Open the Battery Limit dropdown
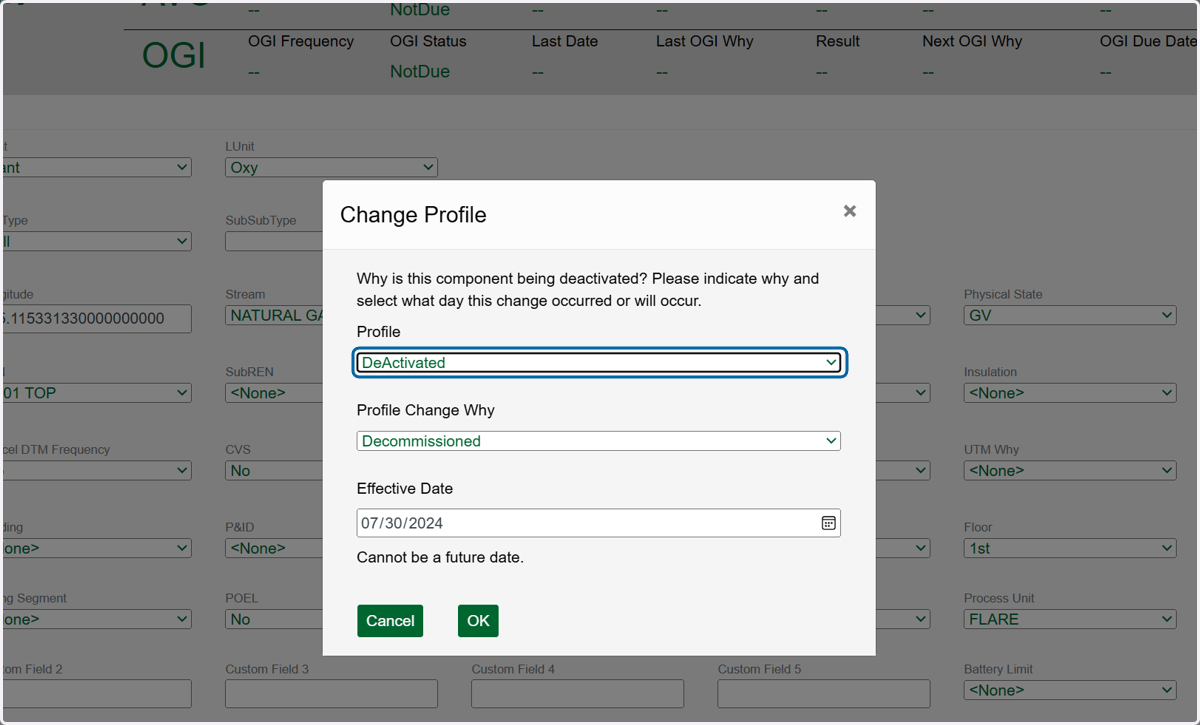The height and width of the screenshot is (725, 1200). [1070, 690]
